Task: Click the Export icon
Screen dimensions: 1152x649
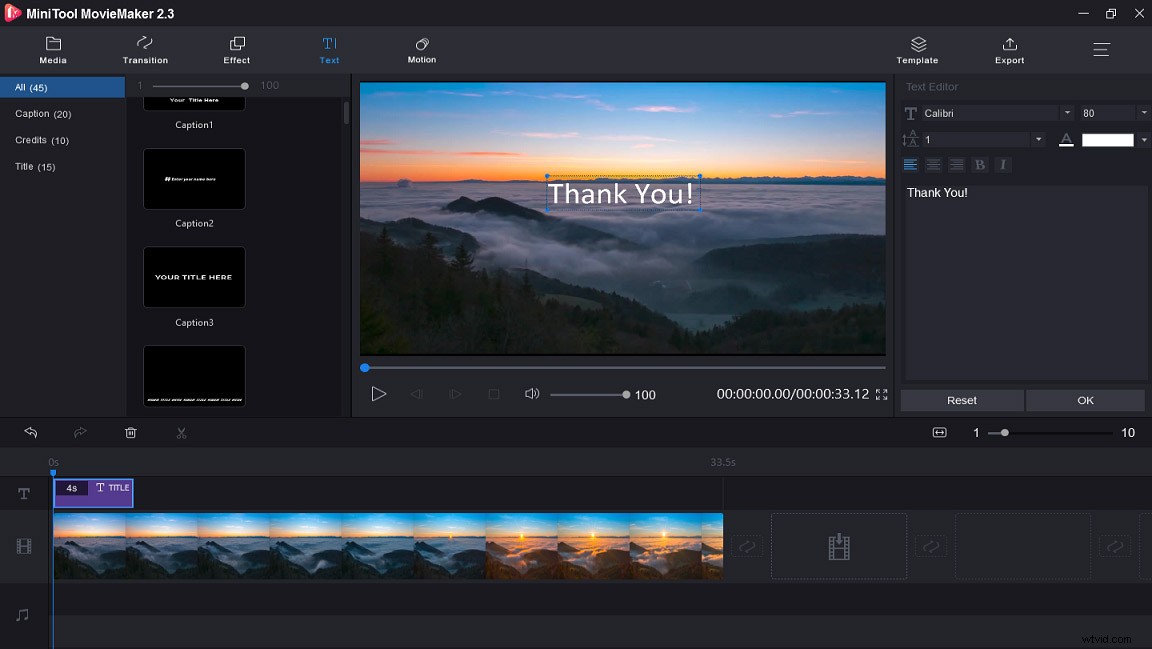Action: pyautogui.click(x=1009, y=50)
